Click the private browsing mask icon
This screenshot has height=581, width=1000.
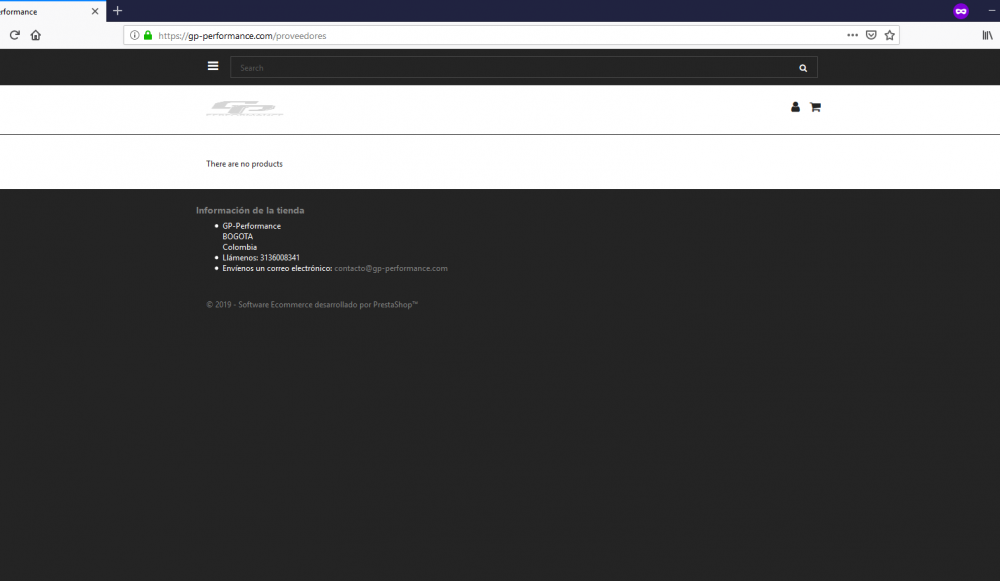(x=960, y=11)
